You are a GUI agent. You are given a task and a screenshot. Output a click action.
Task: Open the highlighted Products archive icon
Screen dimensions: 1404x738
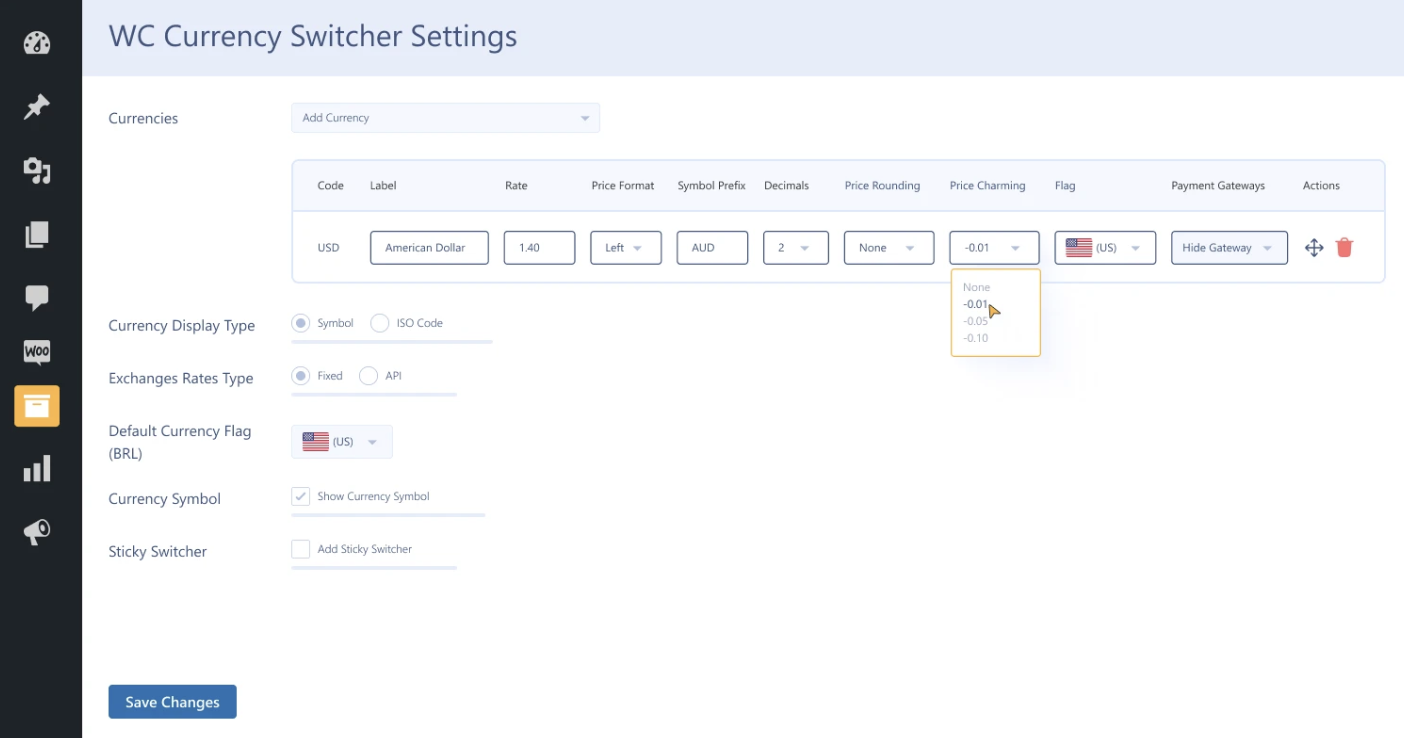[x=37, y=406]
